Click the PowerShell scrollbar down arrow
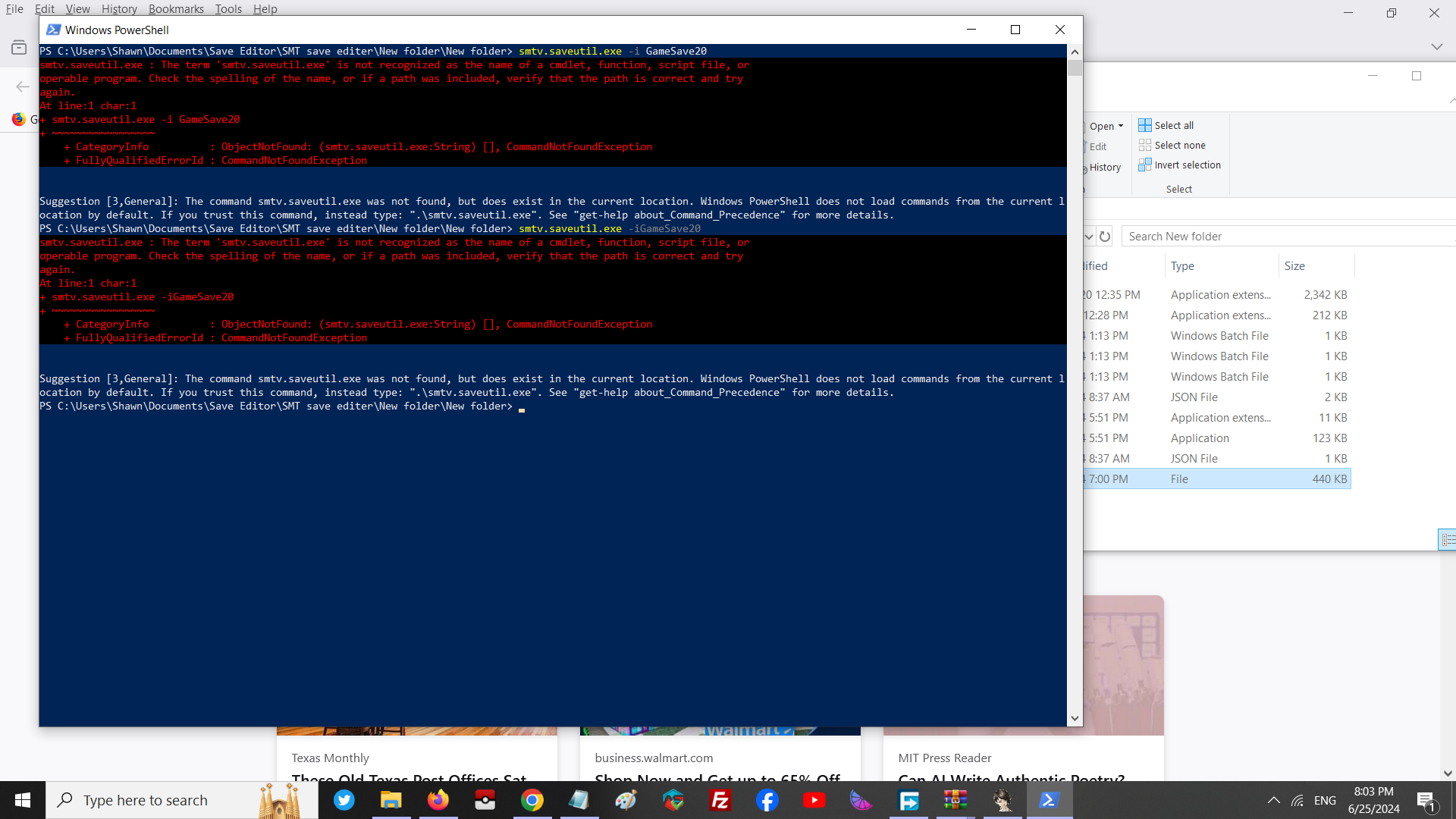 (x=1075, y=718)
